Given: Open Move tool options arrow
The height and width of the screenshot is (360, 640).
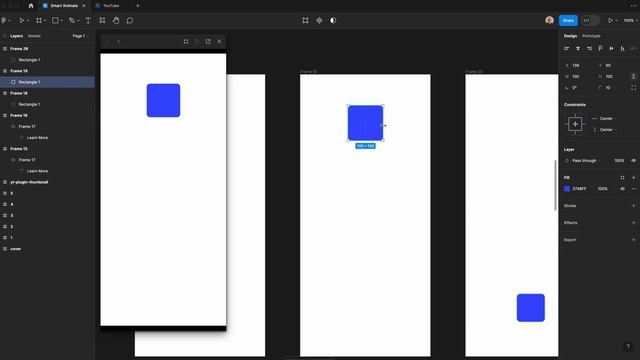Looking at the screenshot, I should [27, 20].
